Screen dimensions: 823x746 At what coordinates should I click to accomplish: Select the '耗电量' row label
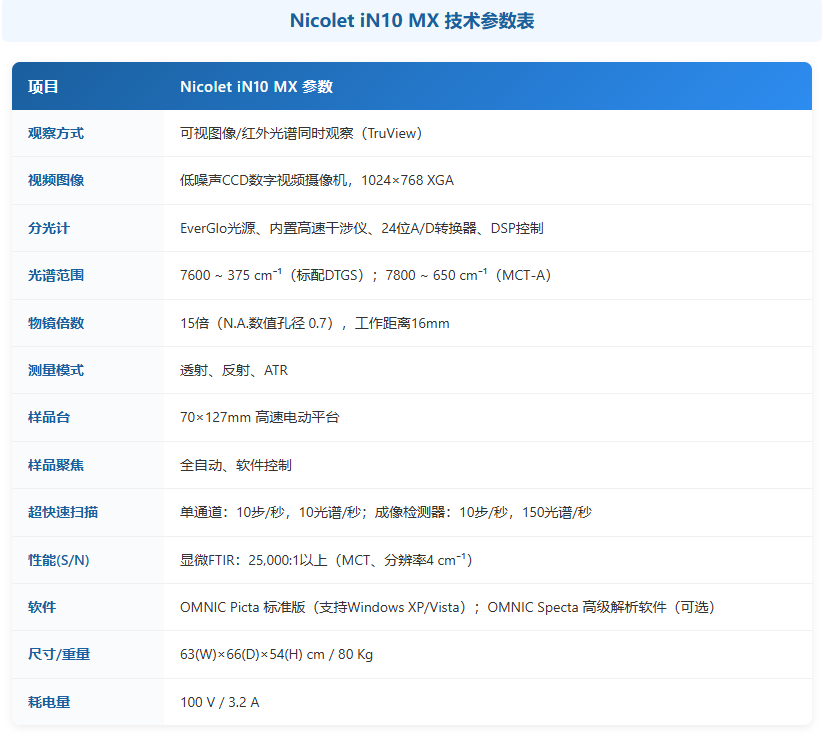tap(49, 702)
